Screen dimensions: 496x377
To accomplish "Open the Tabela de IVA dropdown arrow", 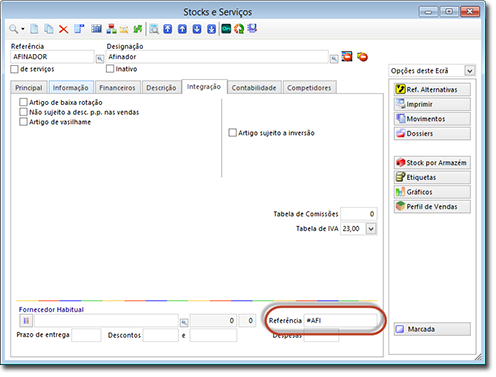I will tap(371, 229).
